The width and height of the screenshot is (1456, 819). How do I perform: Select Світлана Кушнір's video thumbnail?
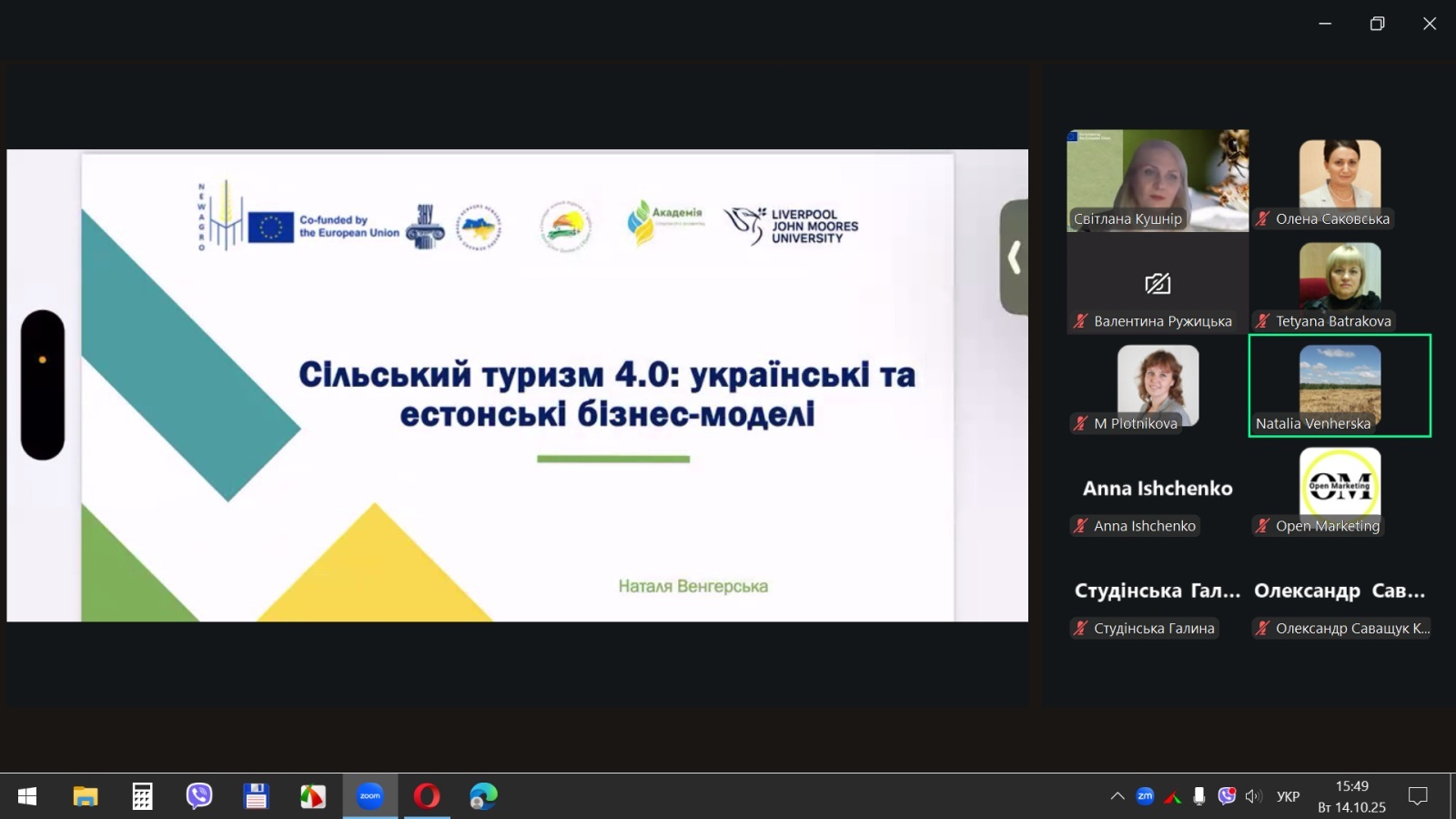(1158, 179)
